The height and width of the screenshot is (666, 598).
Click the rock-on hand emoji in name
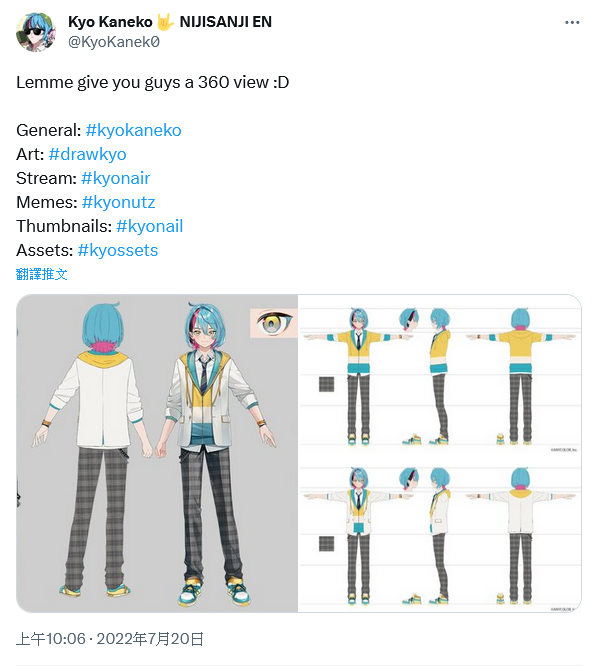(x=165, y=22)
